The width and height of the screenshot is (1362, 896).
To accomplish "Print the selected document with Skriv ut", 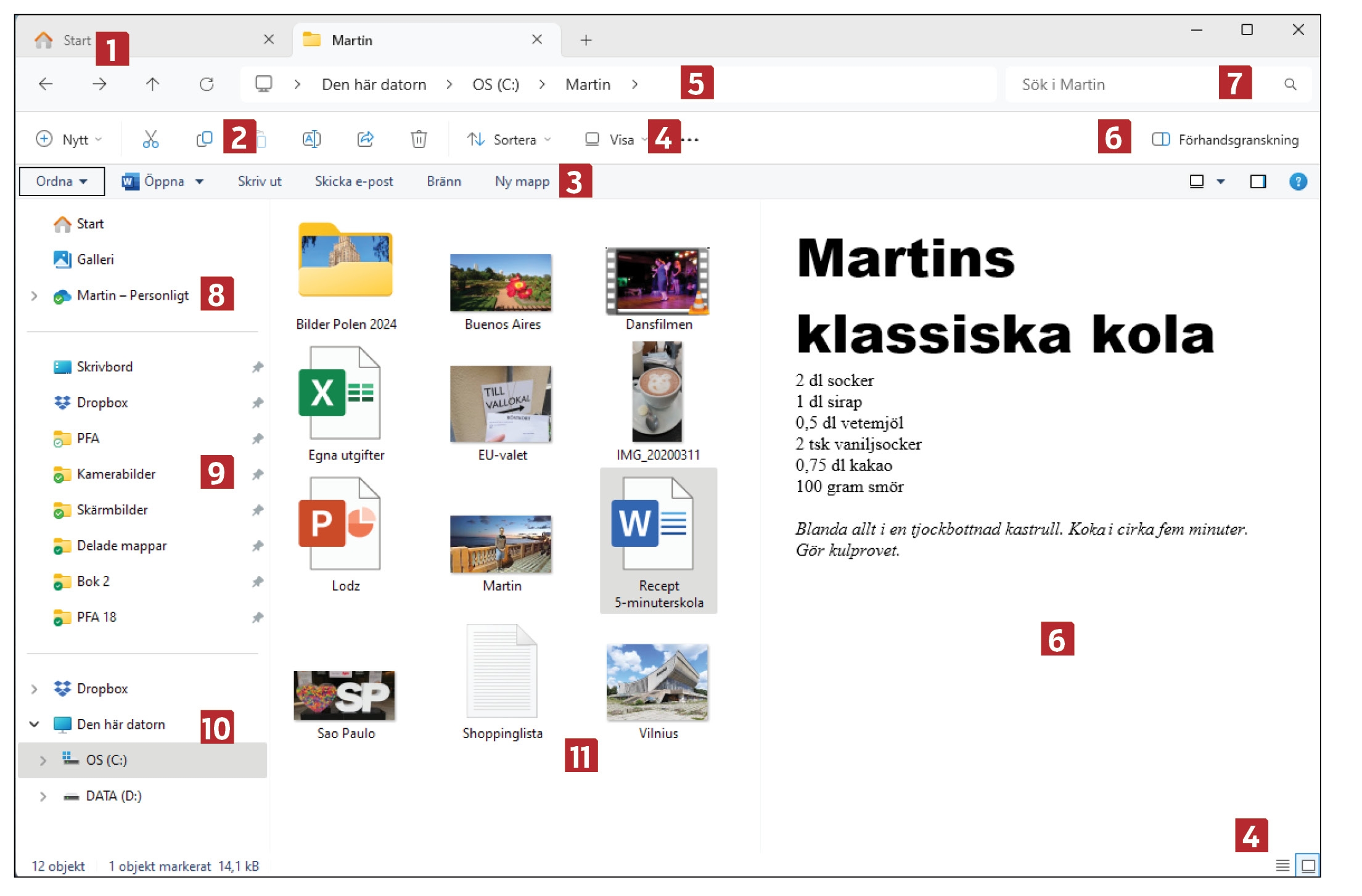I will tap(259, 181).
